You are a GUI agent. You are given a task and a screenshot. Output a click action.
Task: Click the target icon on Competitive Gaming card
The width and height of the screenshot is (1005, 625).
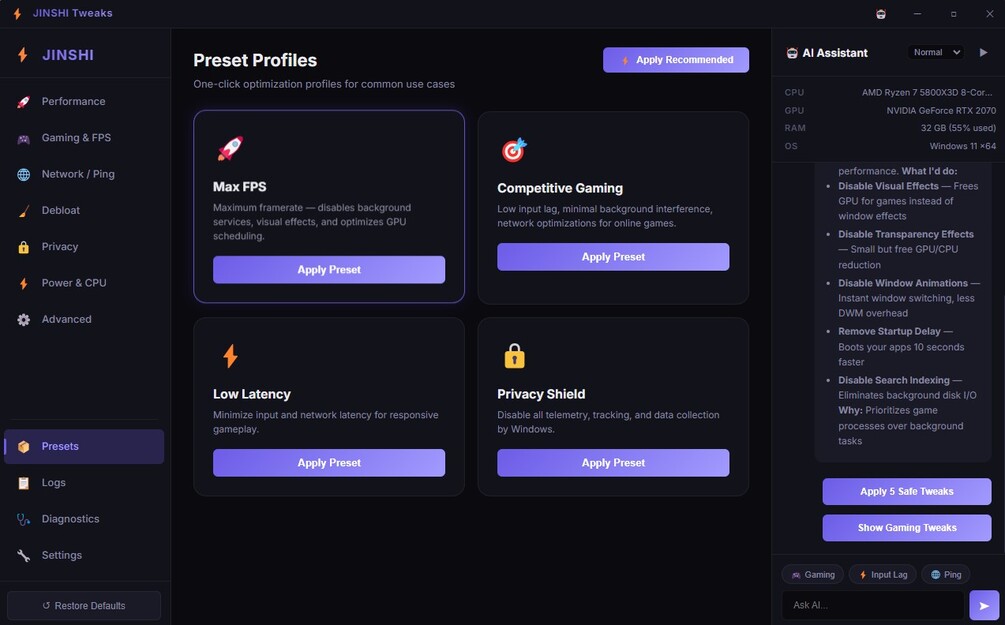tap(513, 150)
